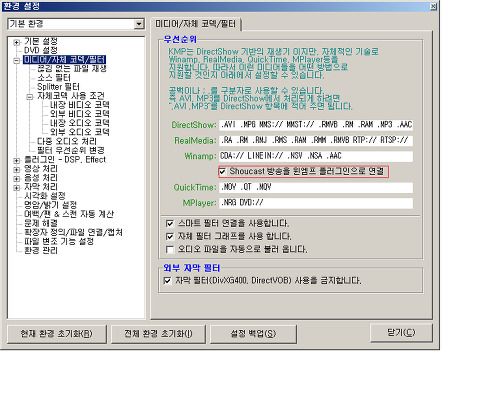Toggle 자막 필터 사용 금지 checkbox
Image resolution: width=500 pixels, height=399 pixels.
(167, 280)
